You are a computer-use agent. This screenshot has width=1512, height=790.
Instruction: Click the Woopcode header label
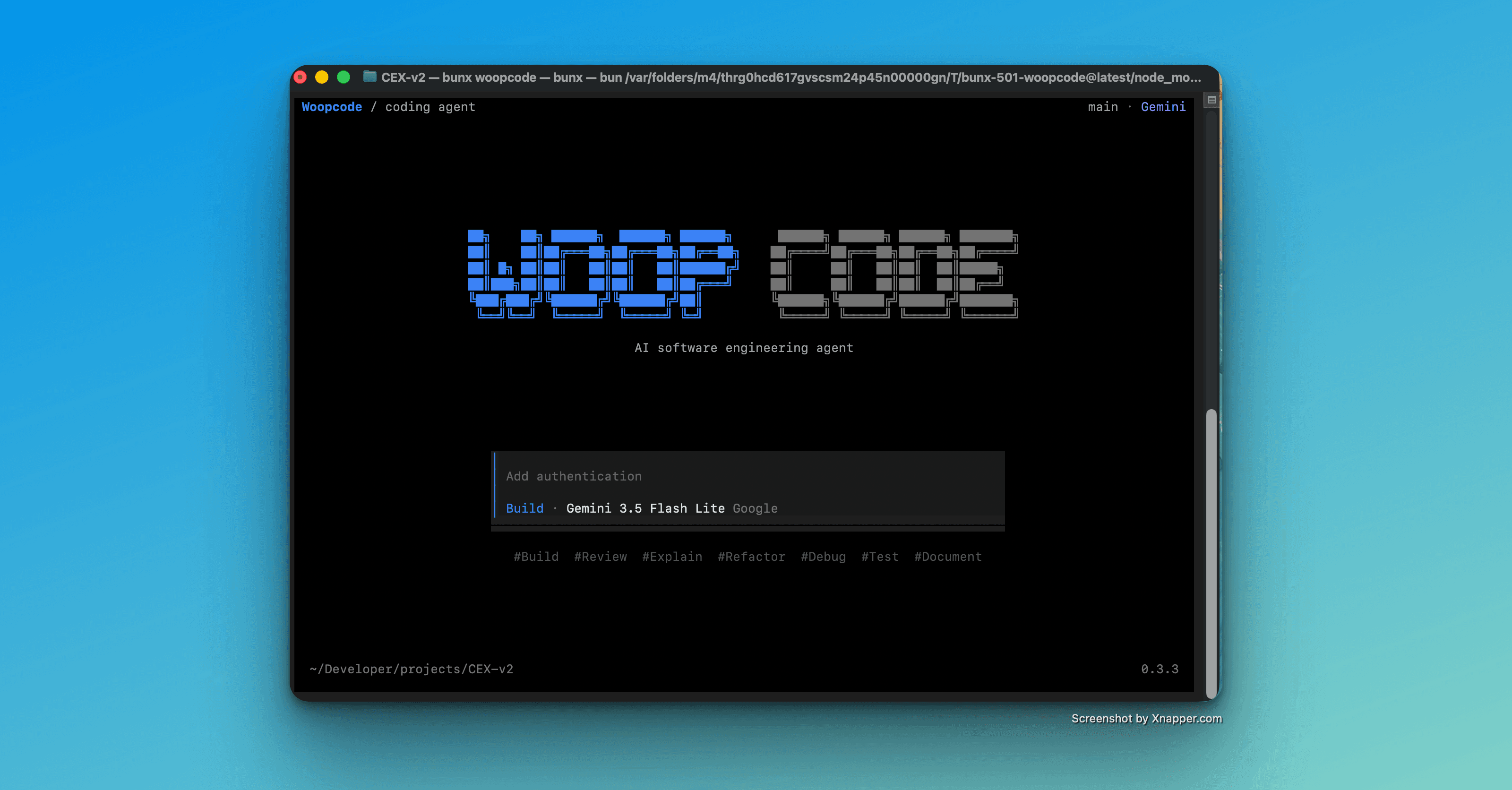coord(332,107)
